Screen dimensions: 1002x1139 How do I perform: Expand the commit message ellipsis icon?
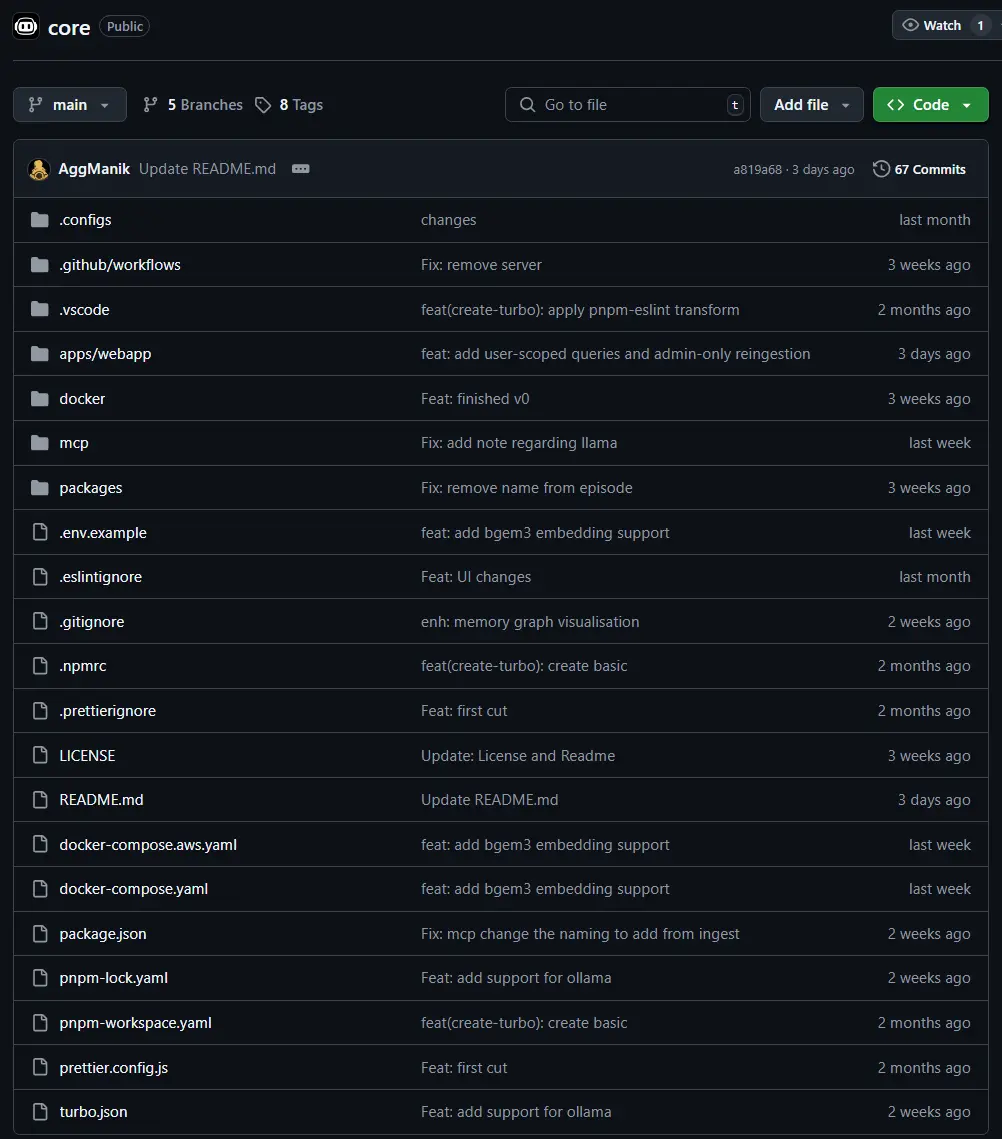pyautogui.click(x=300, y=169)
